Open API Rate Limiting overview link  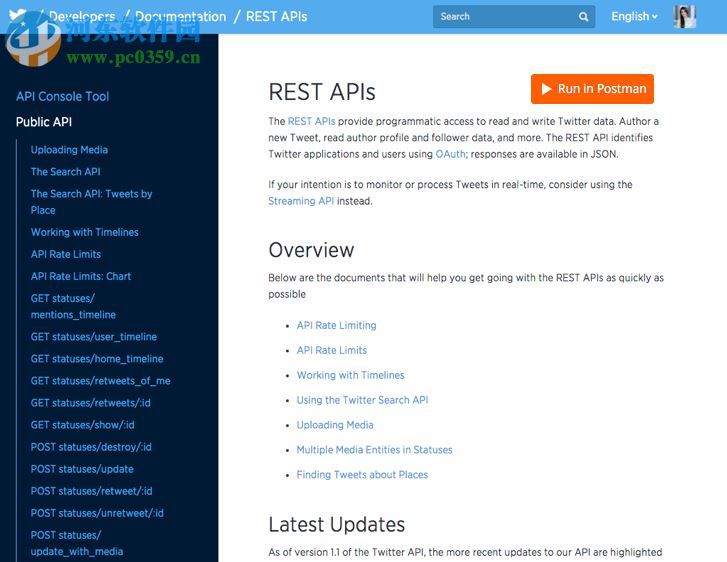[337, 326]
